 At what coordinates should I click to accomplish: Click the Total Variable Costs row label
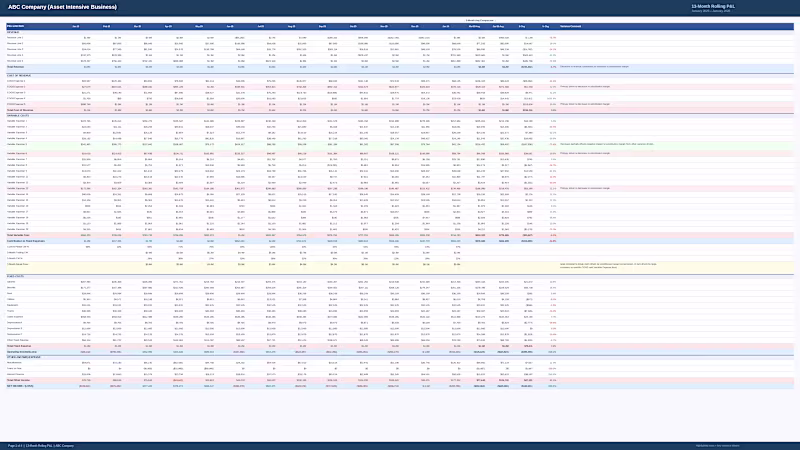click(18, 235)
